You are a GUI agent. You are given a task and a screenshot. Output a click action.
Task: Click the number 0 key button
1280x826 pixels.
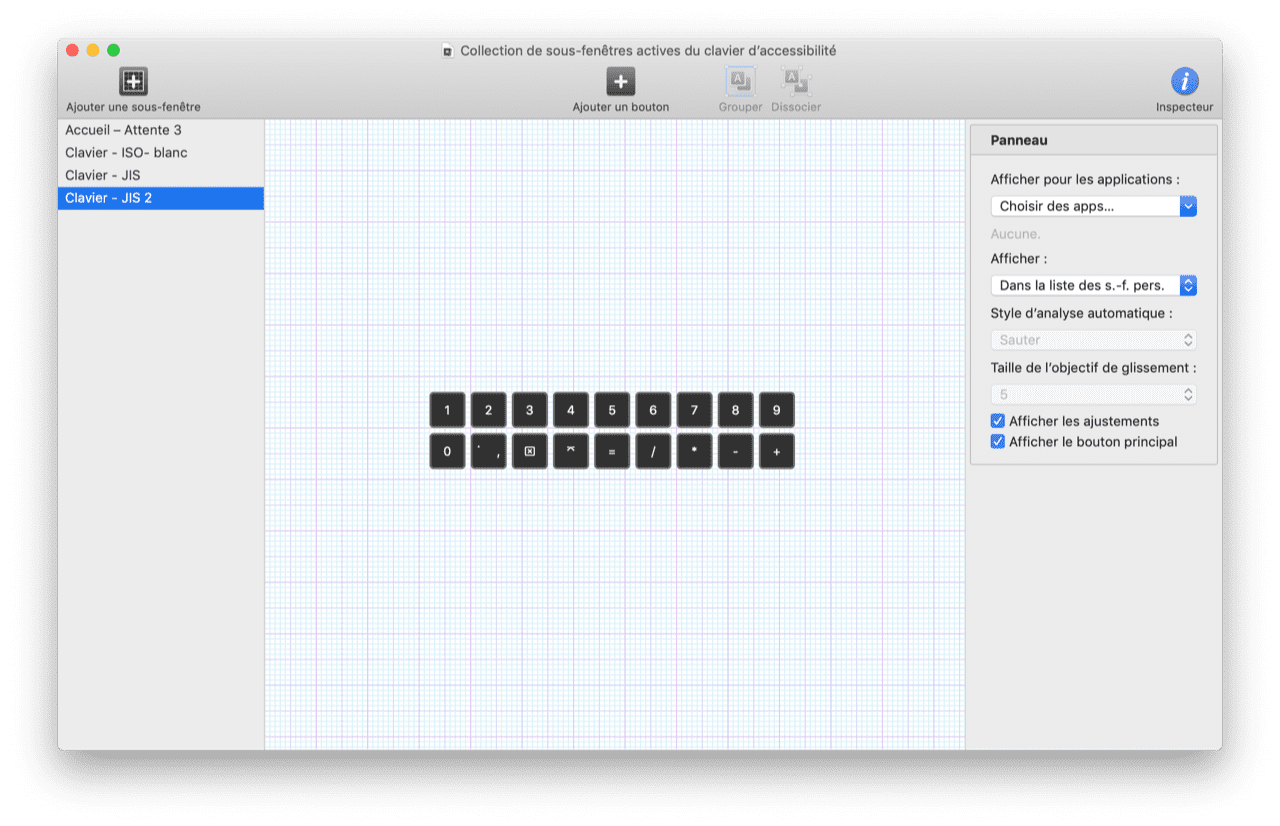(447, 451)
